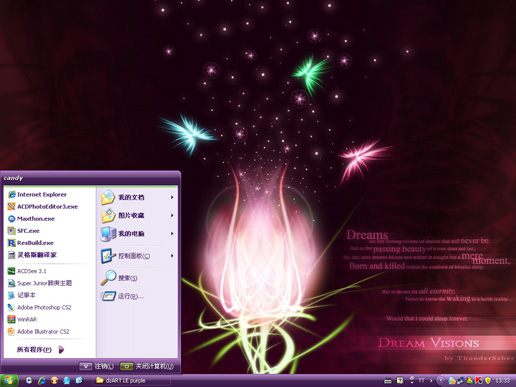Open Internet Explorer quick launch icon

tap(42, 380)
